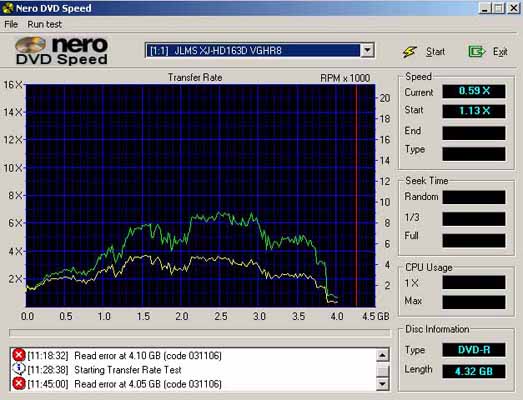Screen dimensions: 523x400
Task: Select the JLMS XJ-HD163D drive combo box
Action: click(260, 51)
